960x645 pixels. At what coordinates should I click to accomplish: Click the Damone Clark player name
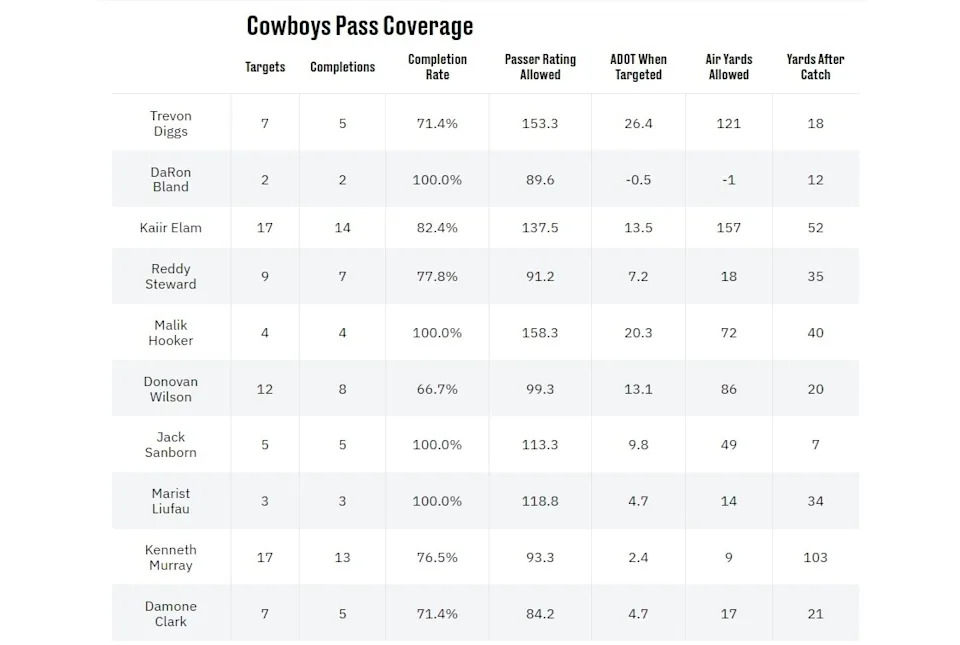coord(171,613)
